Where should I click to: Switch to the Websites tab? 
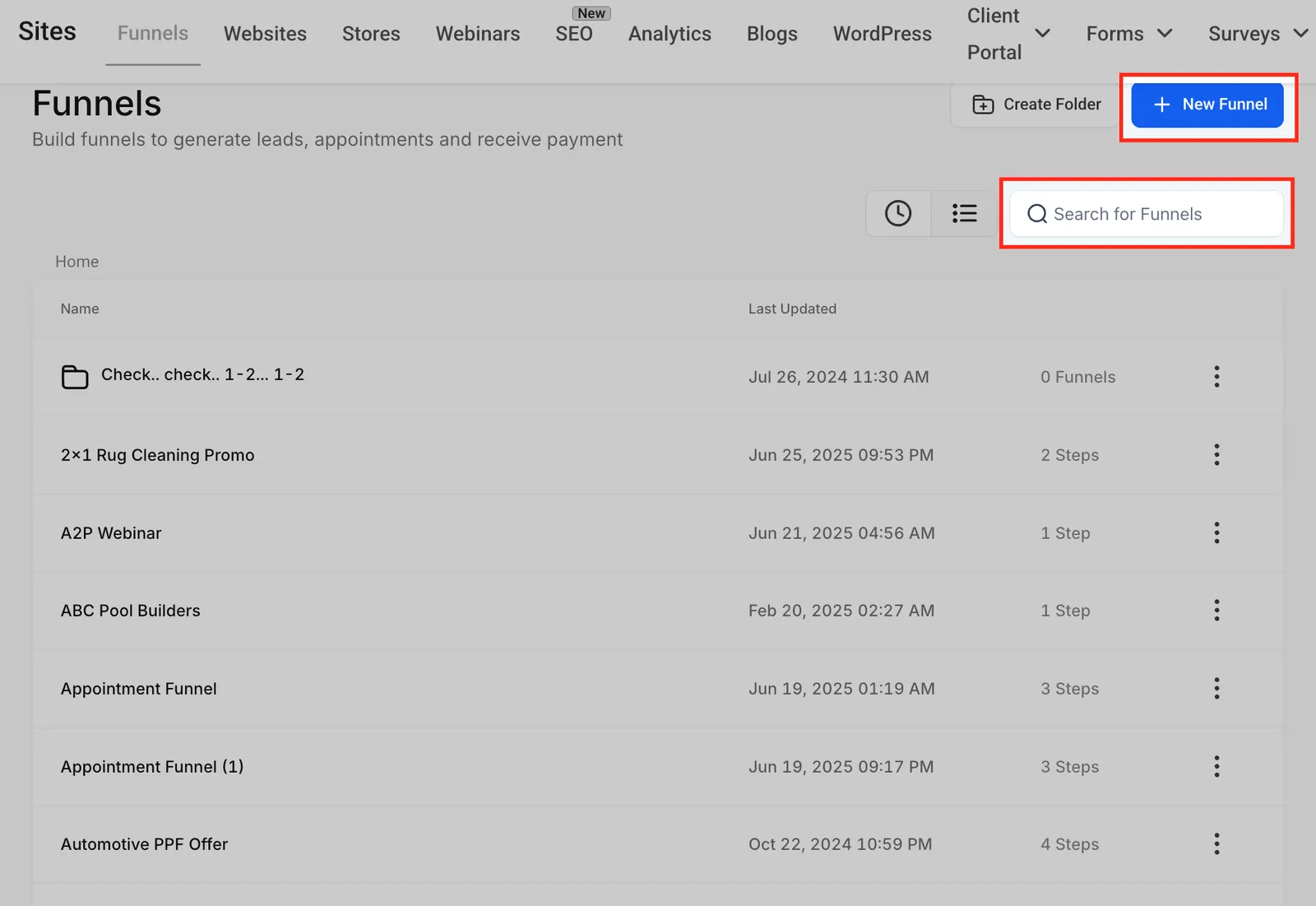(265, 34)
